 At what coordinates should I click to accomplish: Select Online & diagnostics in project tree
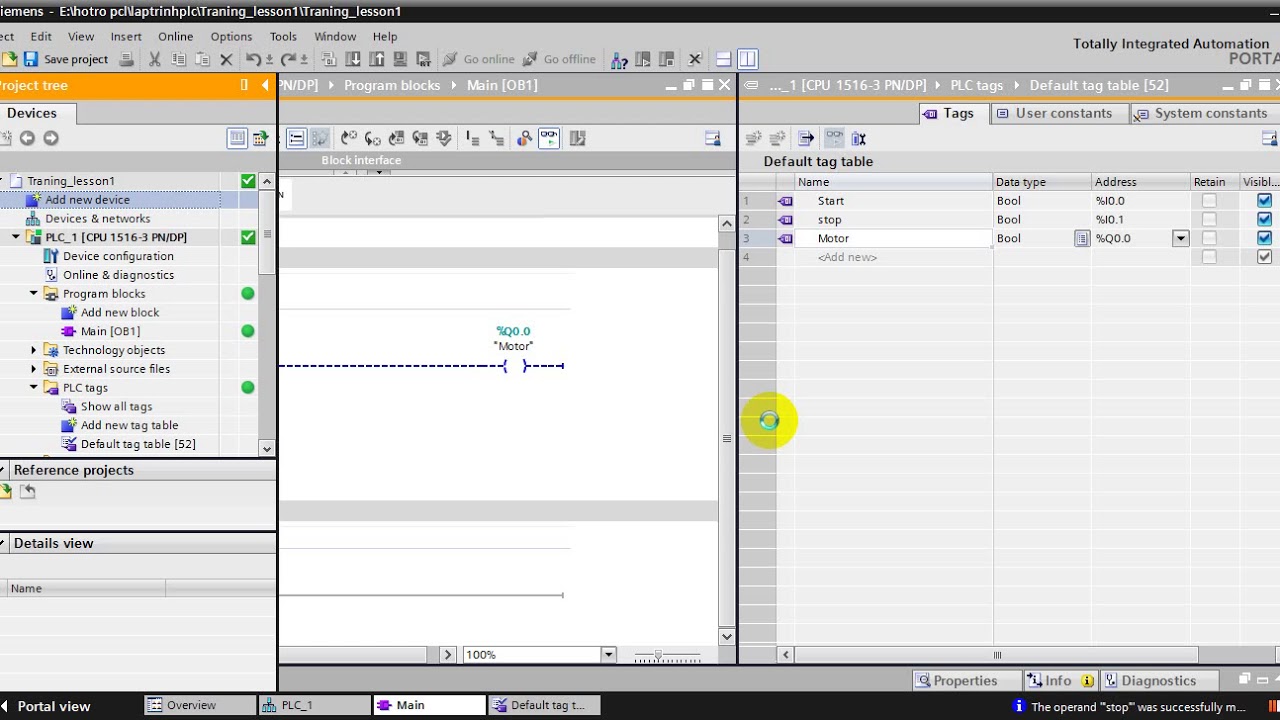point(118,275)
